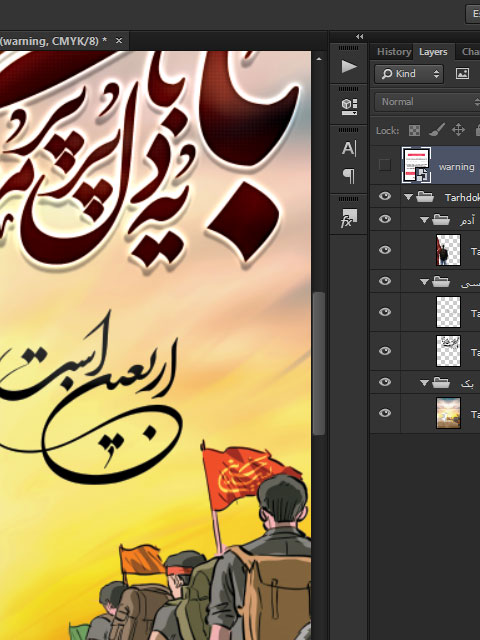This screenshot has height=640, width=480.
Task: Click the آدم group folder icon
Action: pos(441,220)
